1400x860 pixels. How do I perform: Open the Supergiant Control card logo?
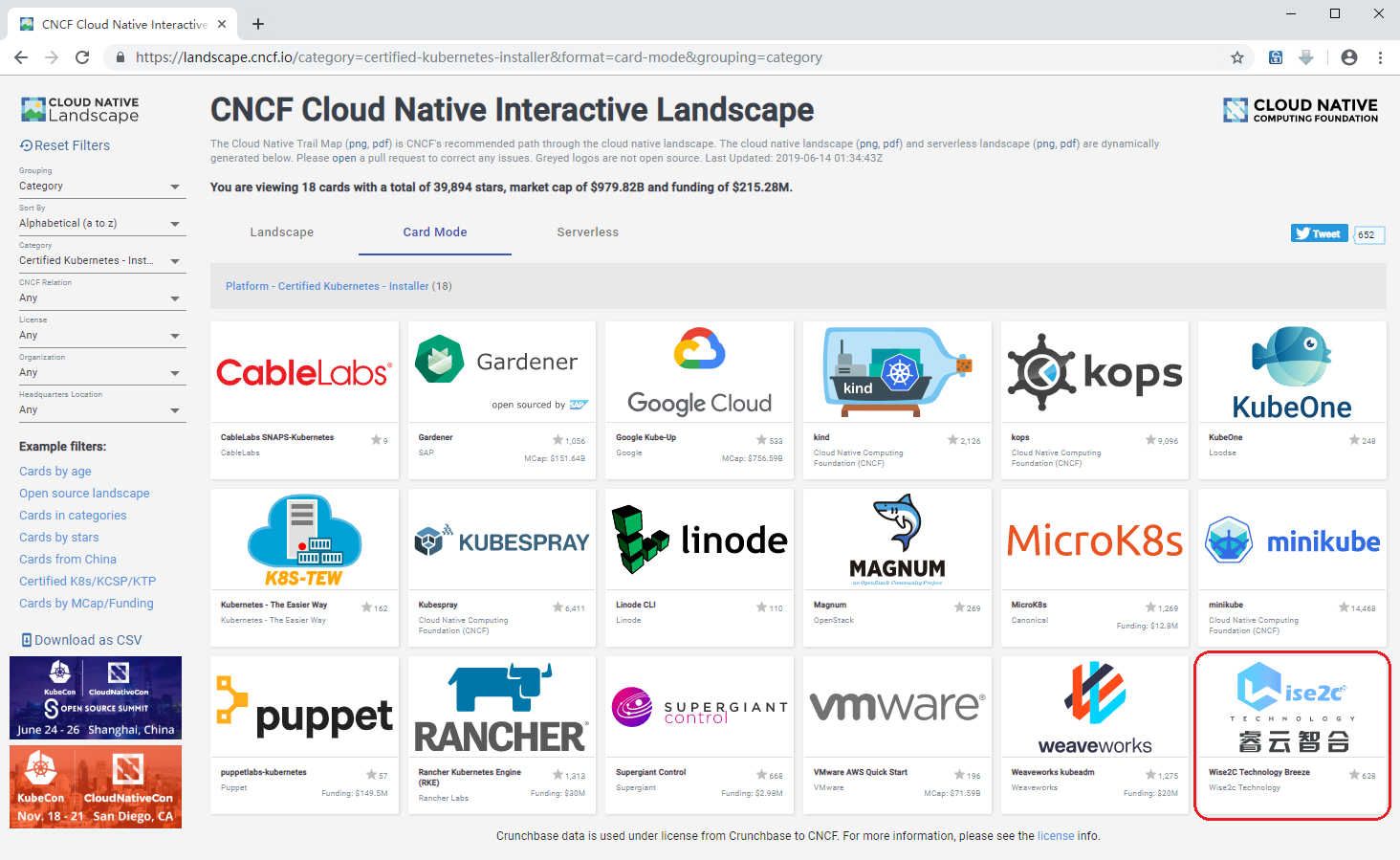pyautogui.click(x=699, y=707)
